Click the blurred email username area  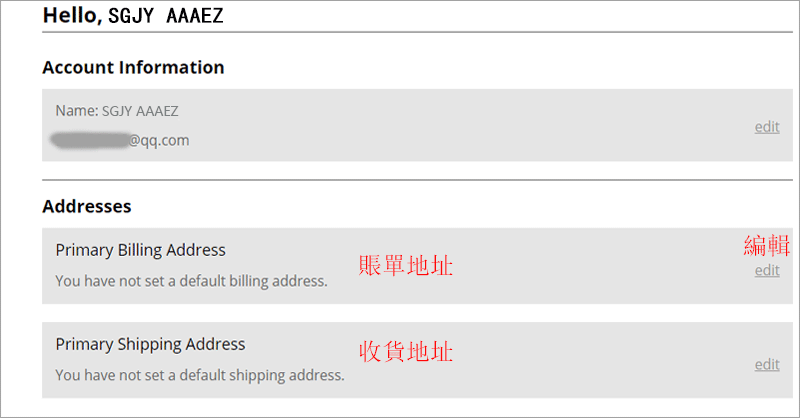89,140
